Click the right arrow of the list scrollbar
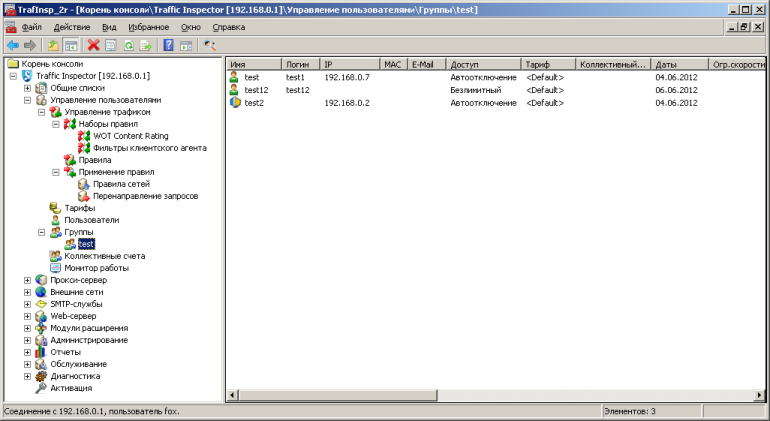The image size is (770, 421). 760,395
